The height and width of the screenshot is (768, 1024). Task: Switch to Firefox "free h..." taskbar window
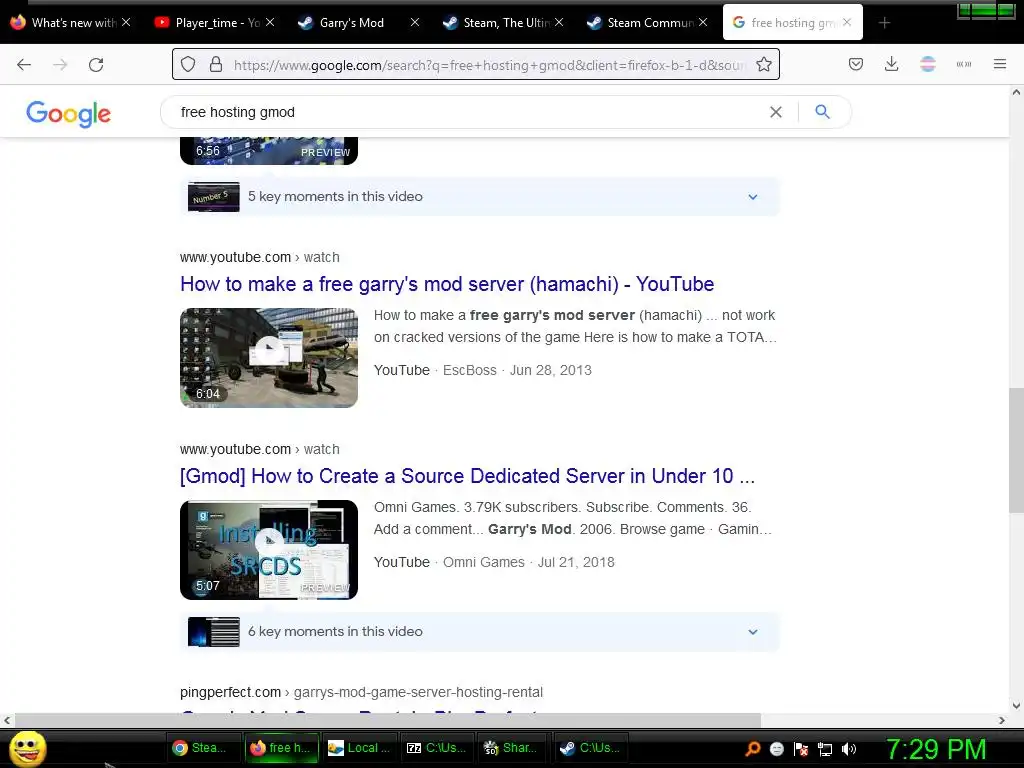tap(281, 748)
